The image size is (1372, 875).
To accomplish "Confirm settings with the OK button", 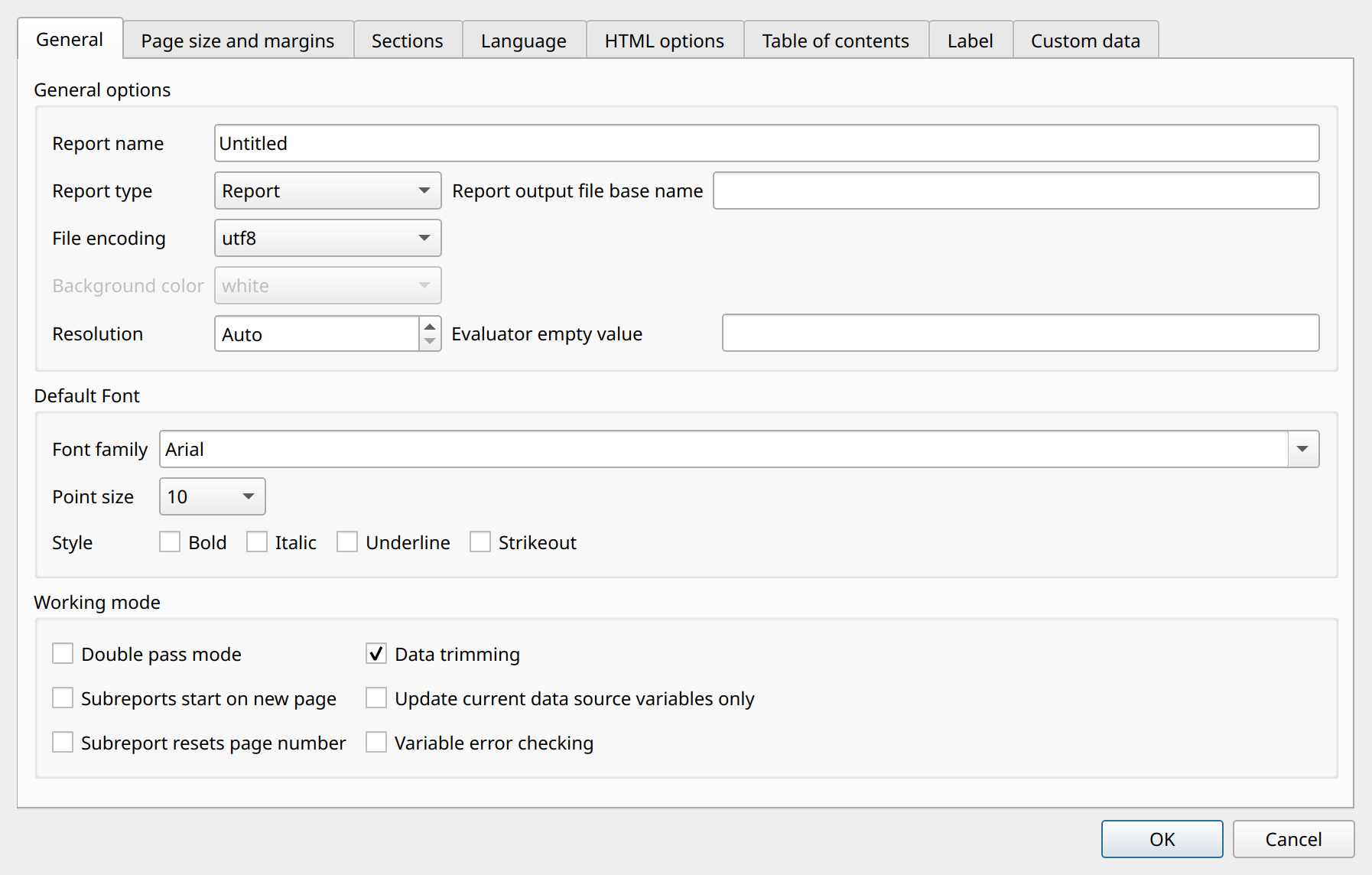I will click(x=1162, y=839).
